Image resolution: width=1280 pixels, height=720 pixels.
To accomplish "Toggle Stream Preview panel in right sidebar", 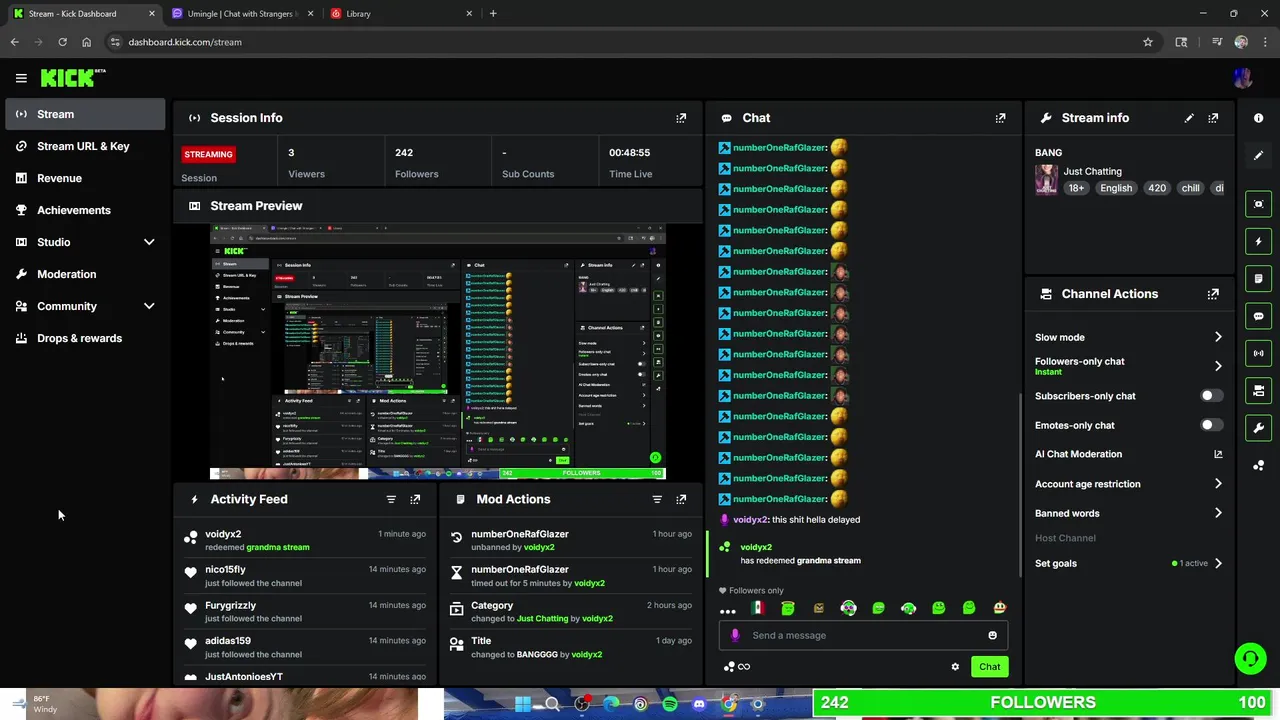I will tap(1258, 204).
